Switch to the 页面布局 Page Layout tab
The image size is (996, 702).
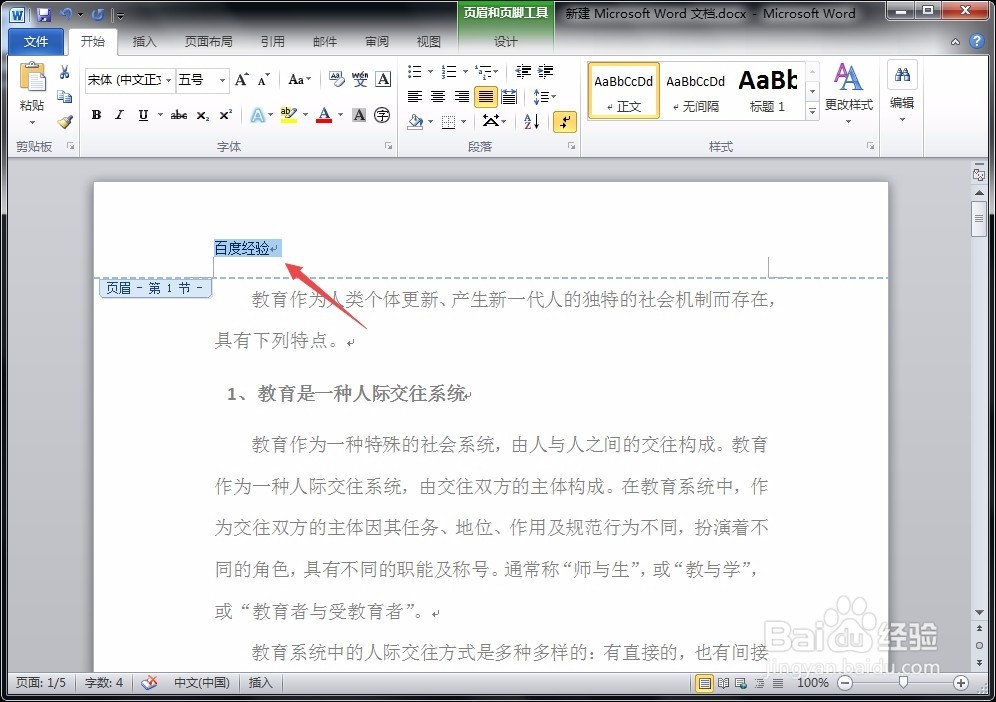coord(208,41)
